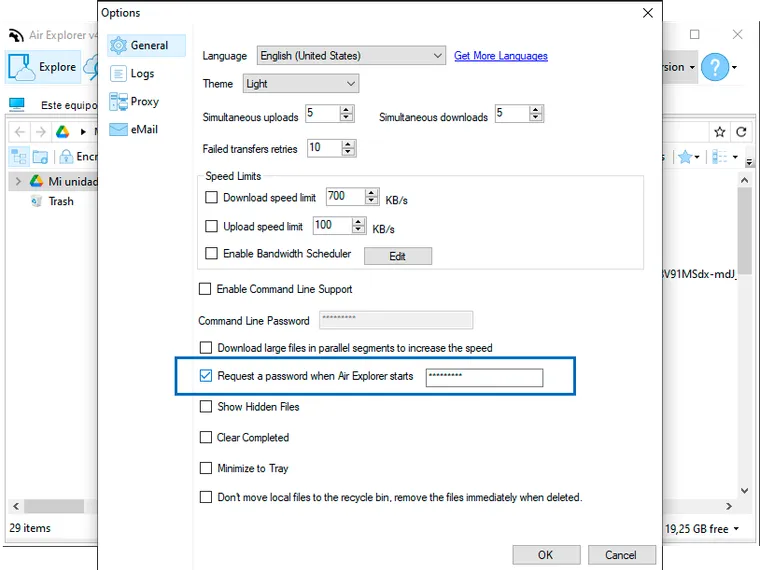
Task: Click the eMail envelope icon
Action: [x=118, y=129]
